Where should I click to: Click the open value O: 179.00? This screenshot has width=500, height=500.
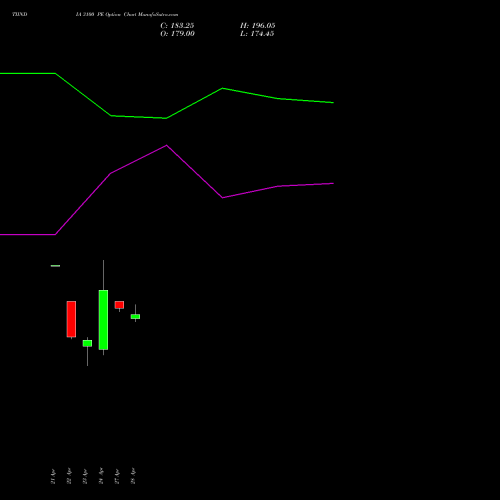pos(177,34)
